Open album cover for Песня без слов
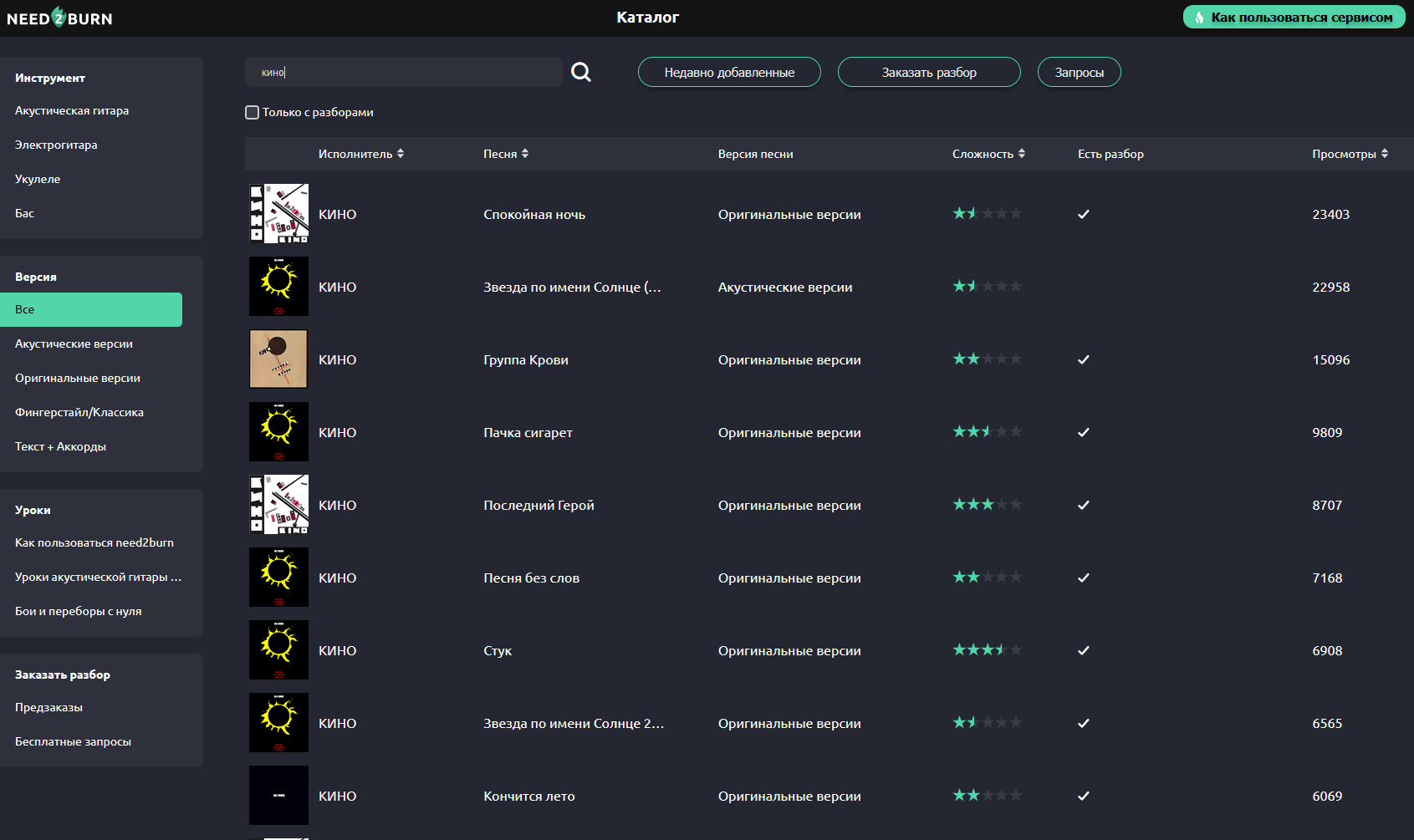The height and width of the screenshot is (840, 1414). click(x=278, y=577)
